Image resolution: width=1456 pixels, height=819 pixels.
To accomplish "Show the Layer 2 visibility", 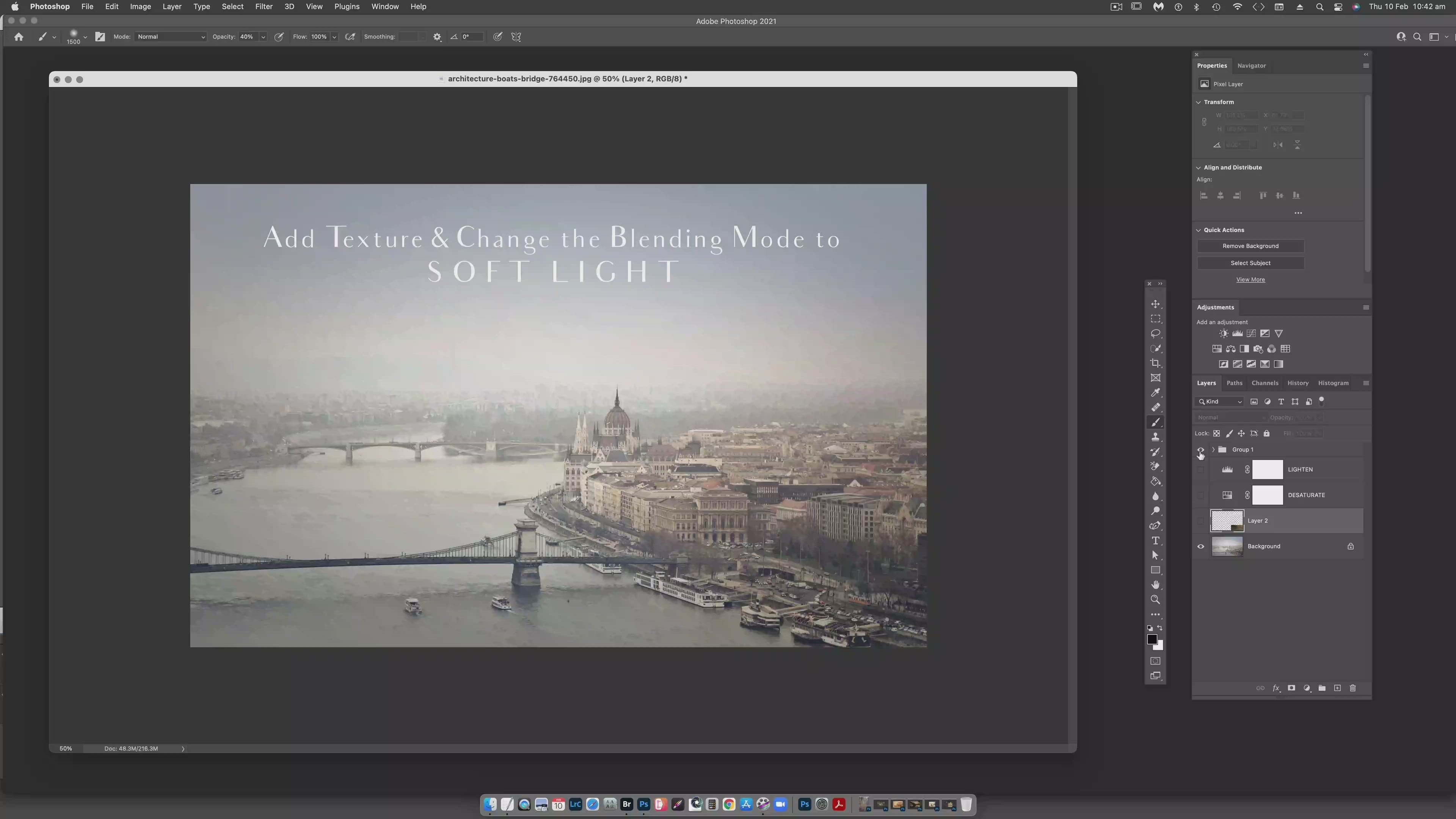I will pos(1200,521).
